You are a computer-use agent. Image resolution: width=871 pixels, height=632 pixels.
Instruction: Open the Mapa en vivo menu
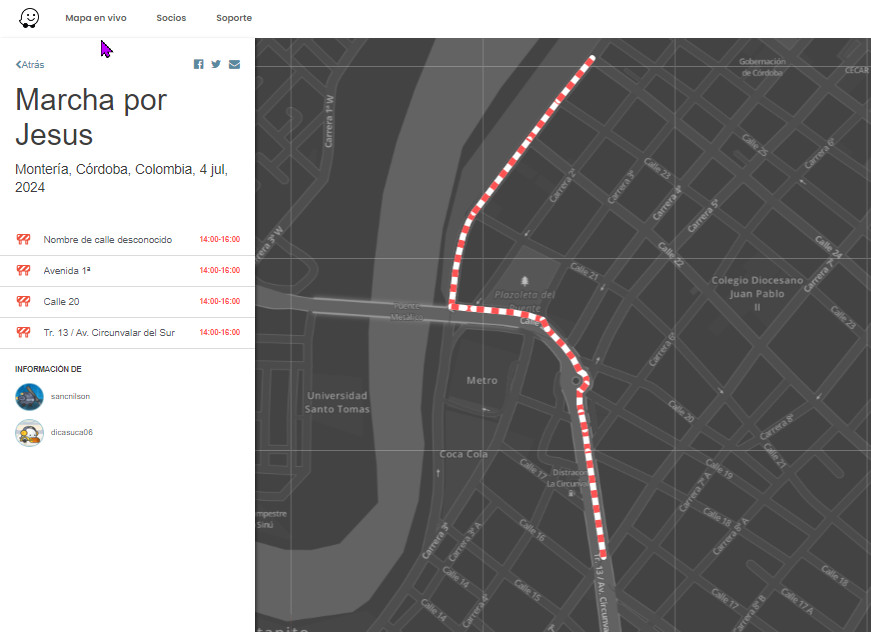pos(96,18)
